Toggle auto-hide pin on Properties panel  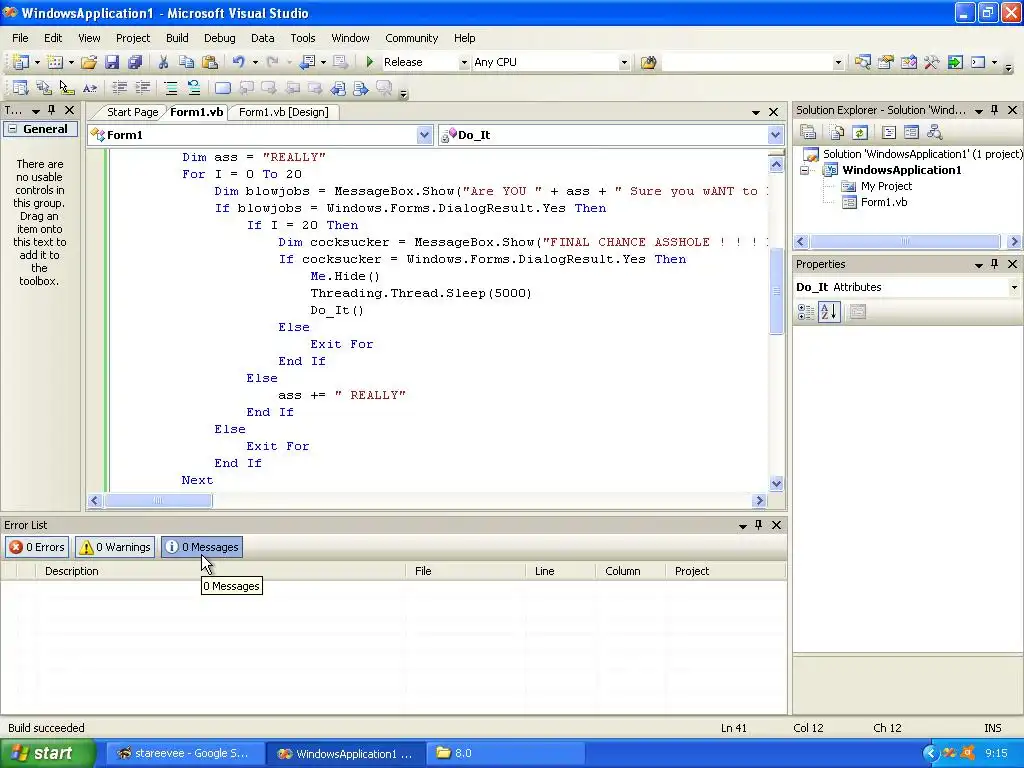[x=995, y=264]
